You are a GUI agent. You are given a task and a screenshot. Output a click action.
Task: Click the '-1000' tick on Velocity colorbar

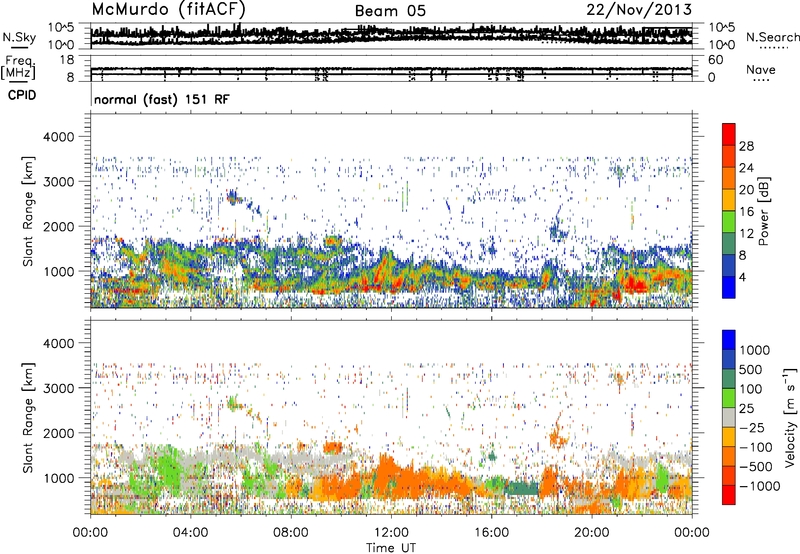[x=759, y=486]
